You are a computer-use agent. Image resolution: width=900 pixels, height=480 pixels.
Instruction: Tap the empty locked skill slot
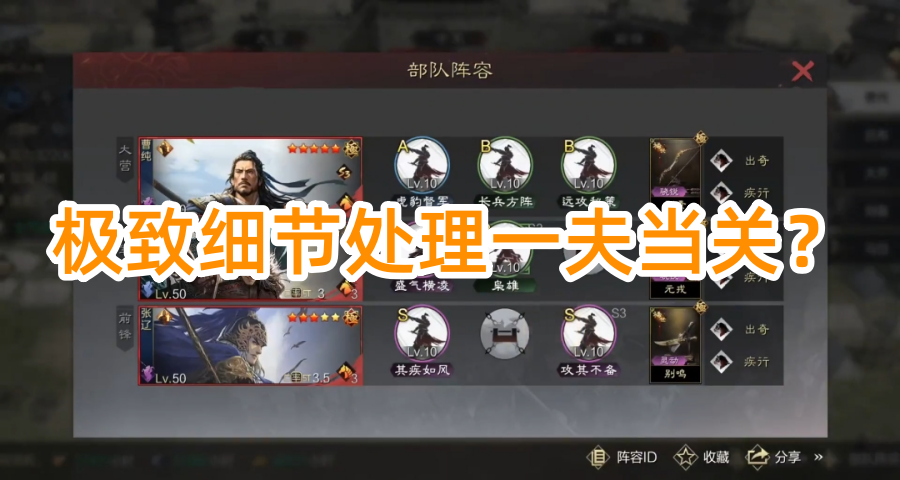tap(505, 334)
